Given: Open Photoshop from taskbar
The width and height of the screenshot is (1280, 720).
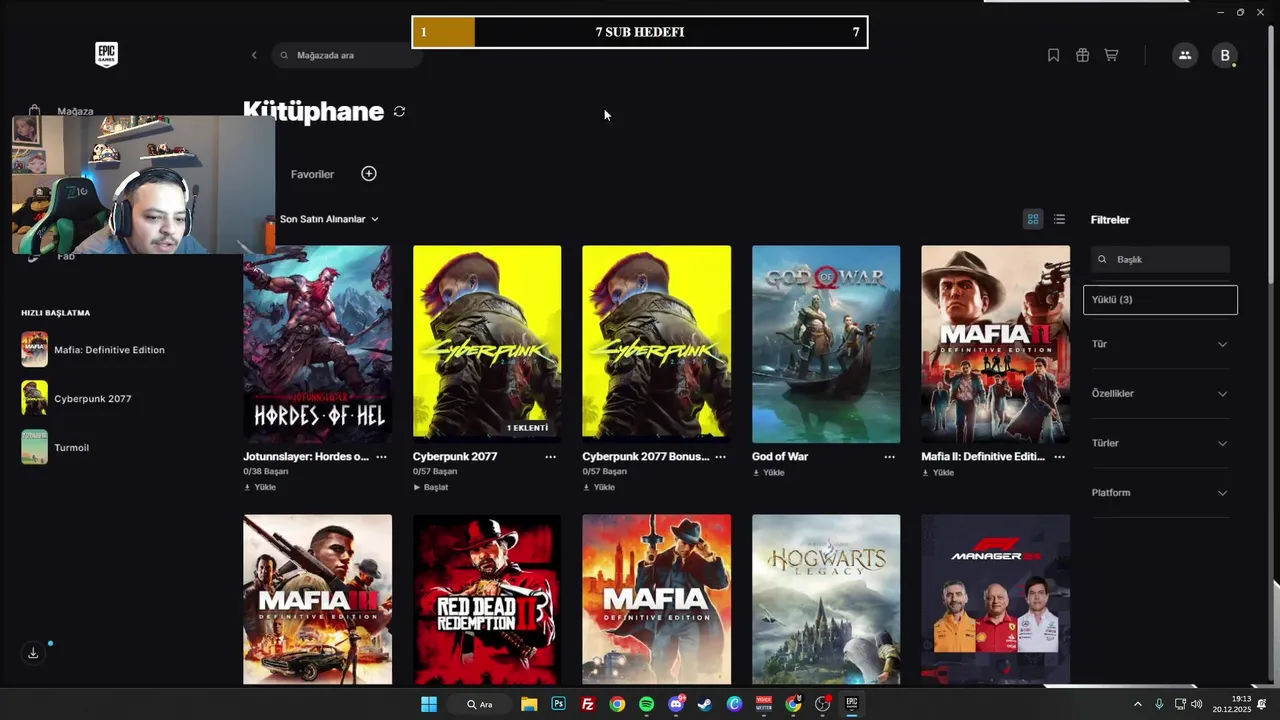Looking at the screenshot, I should pyautogui.click(x=558, y=704).
